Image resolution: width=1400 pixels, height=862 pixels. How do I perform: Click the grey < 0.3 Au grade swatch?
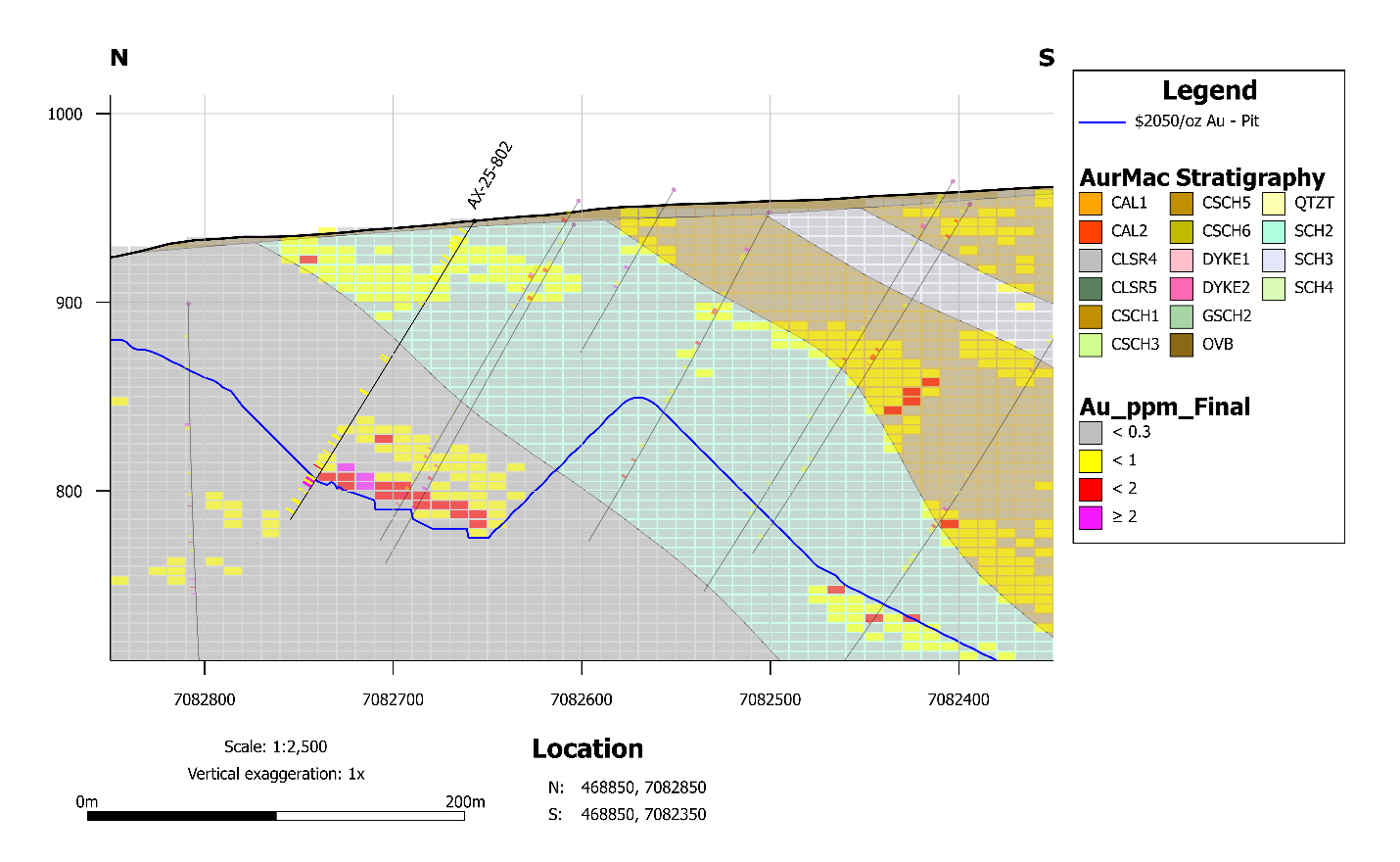1091,432
